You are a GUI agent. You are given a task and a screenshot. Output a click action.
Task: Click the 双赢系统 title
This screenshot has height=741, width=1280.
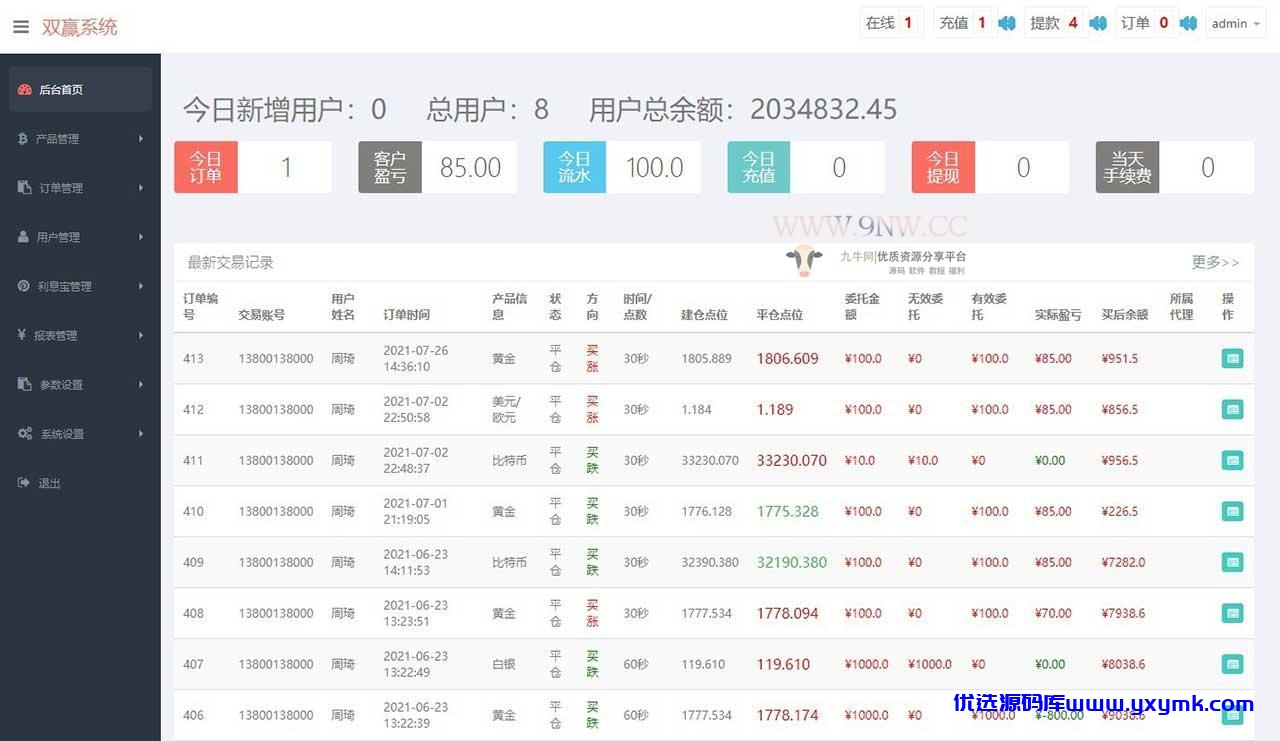tap(79, 27)
